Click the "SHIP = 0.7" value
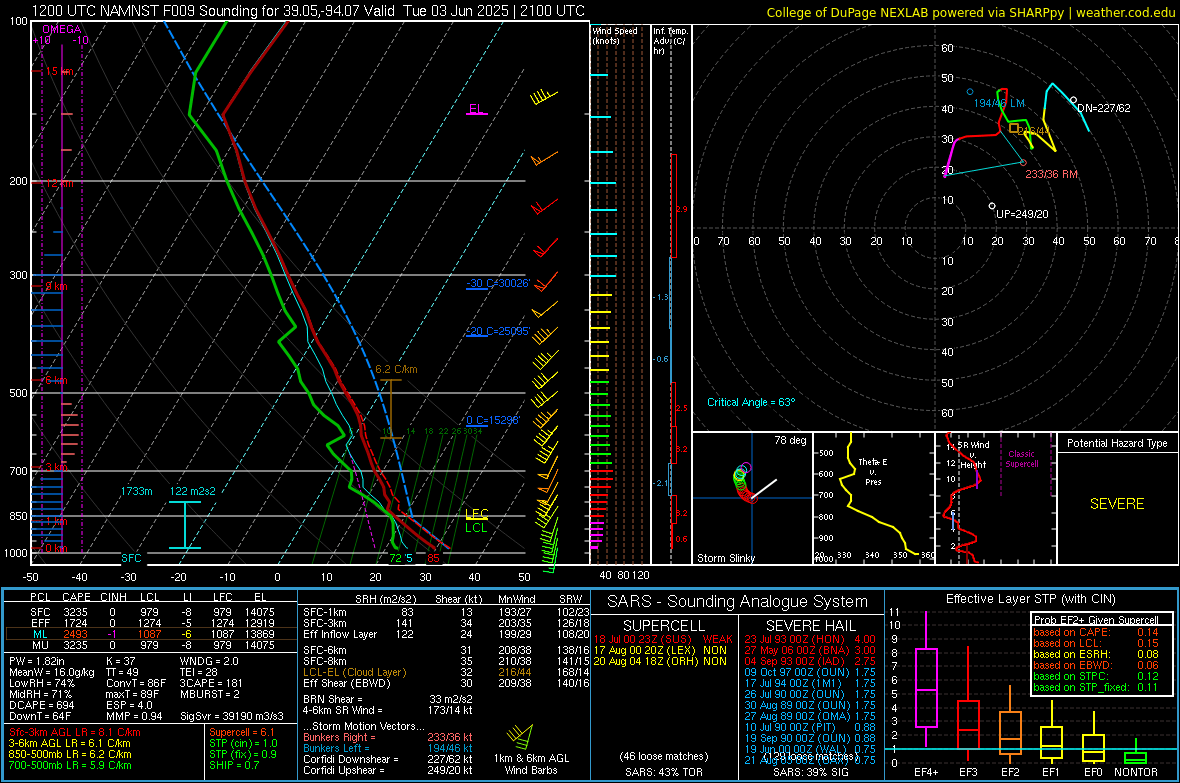This screenshot has height=783, width=1180. click(233, 765)
